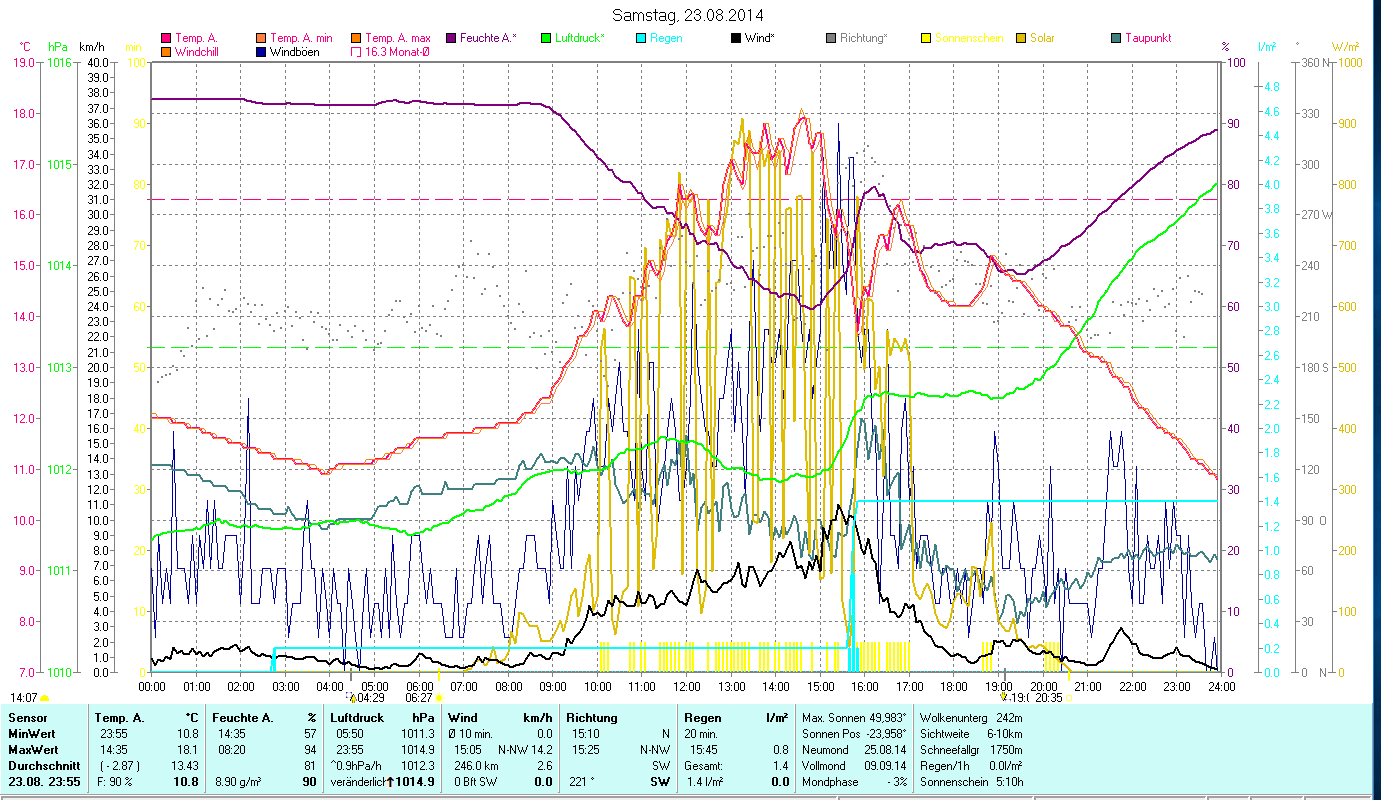
Task: Click the average temperature value 13.43
Action: [x=184, y=766]
